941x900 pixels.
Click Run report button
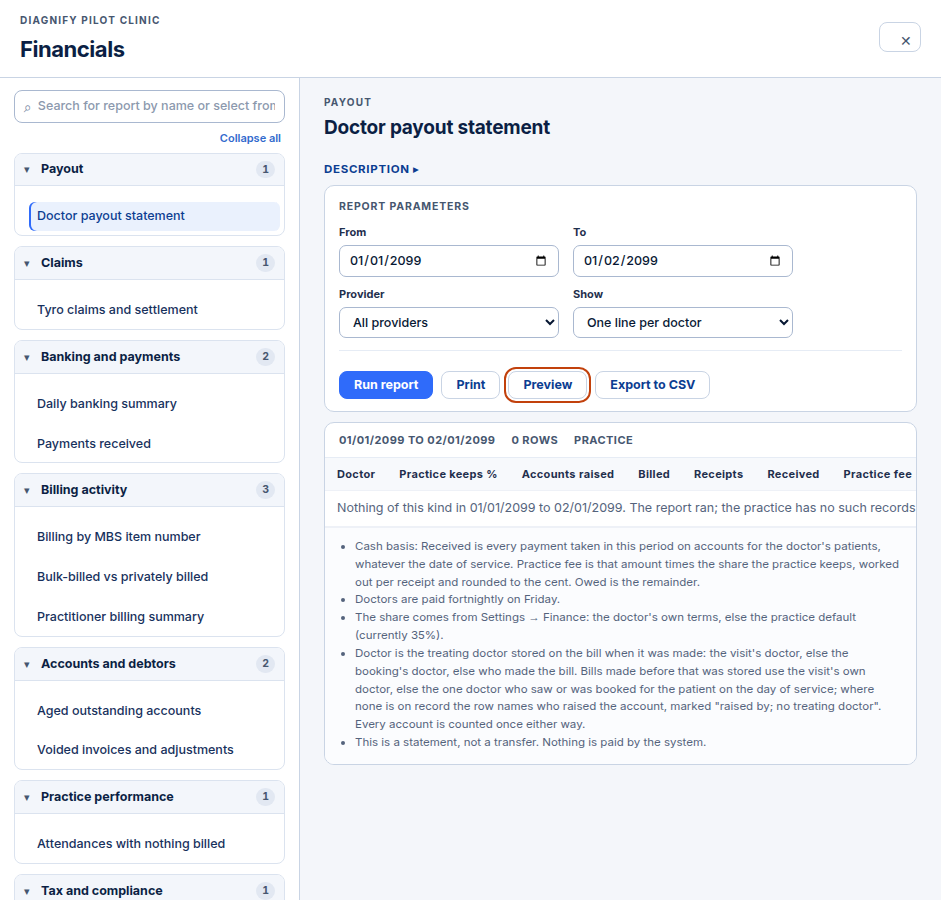click(386, 385)
